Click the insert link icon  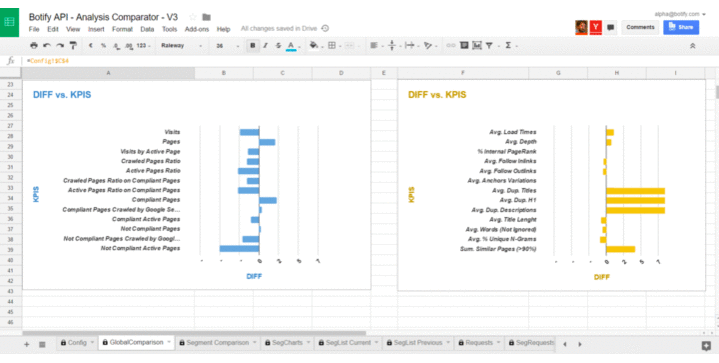coord(451,45)
